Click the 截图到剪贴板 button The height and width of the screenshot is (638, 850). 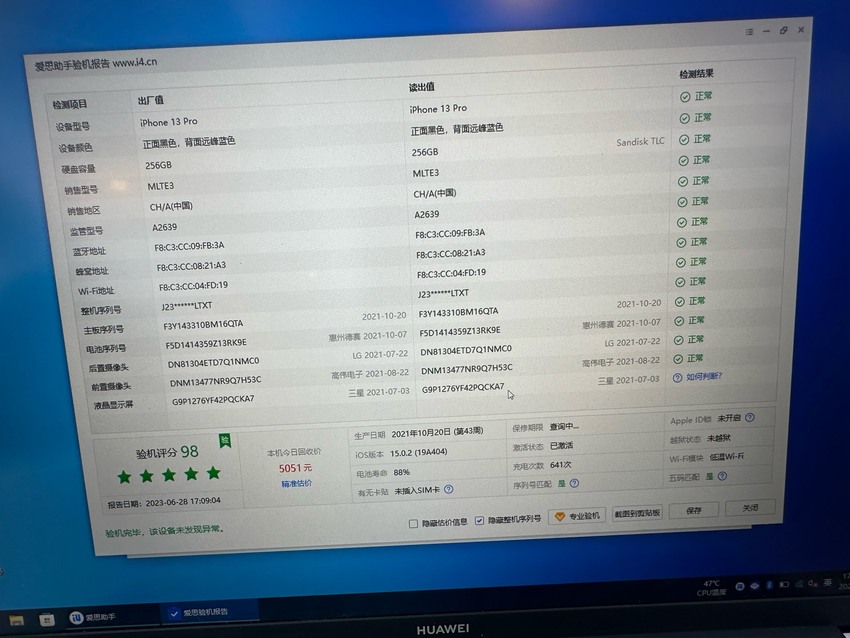point(637,513)
